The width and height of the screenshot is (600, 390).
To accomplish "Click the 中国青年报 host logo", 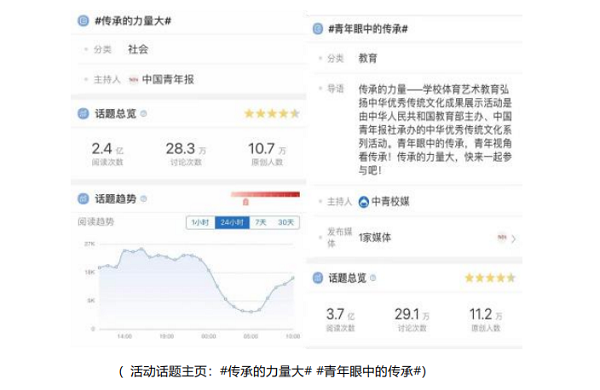I will [133, 80].
